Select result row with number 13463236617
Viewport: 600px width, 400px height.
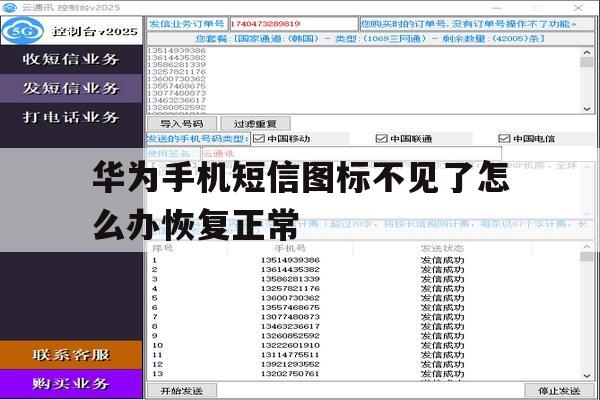click(x=364, y=327)
